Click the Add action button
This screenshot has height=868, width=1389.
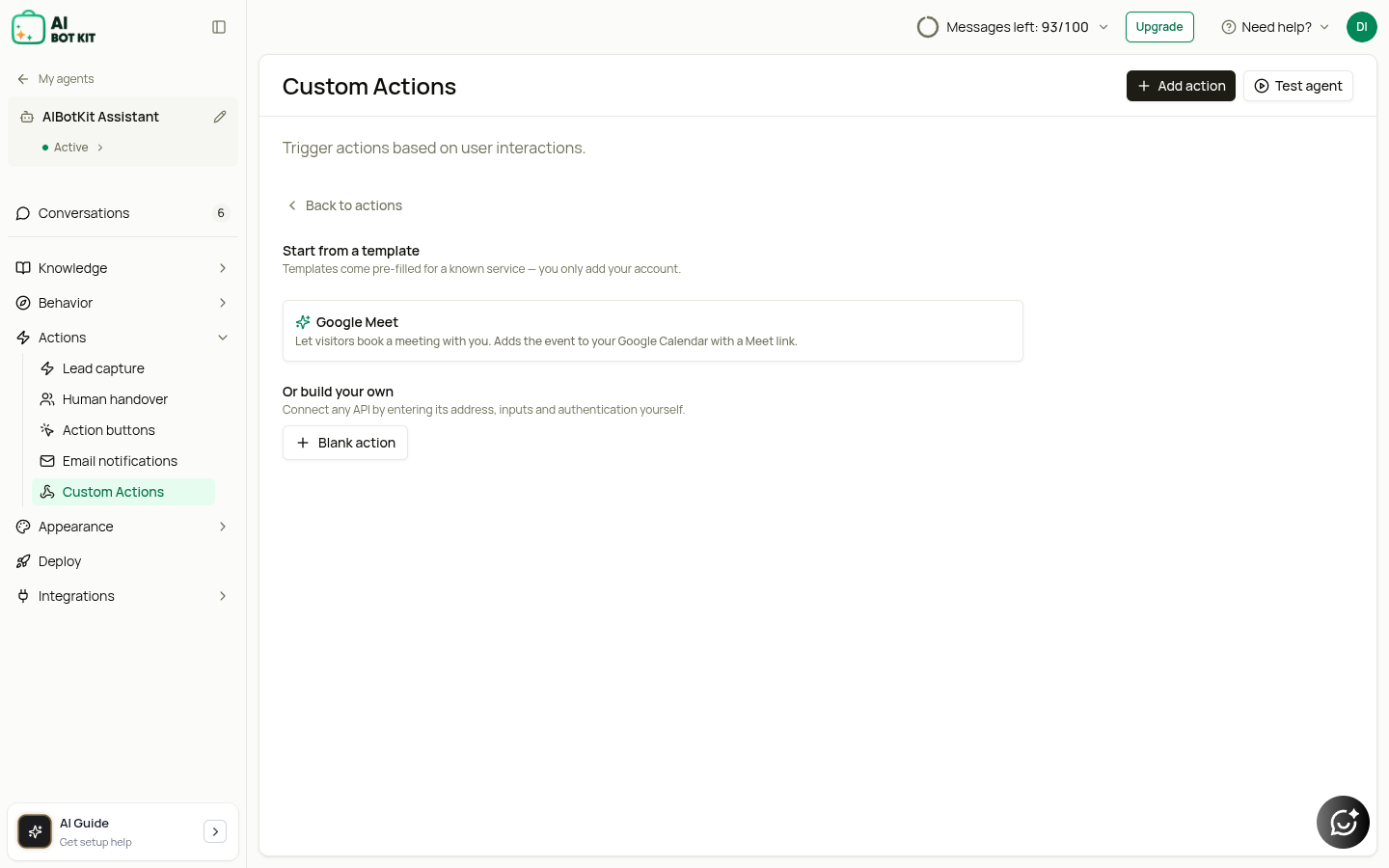pyautogui.click(x=1181, y=86)
